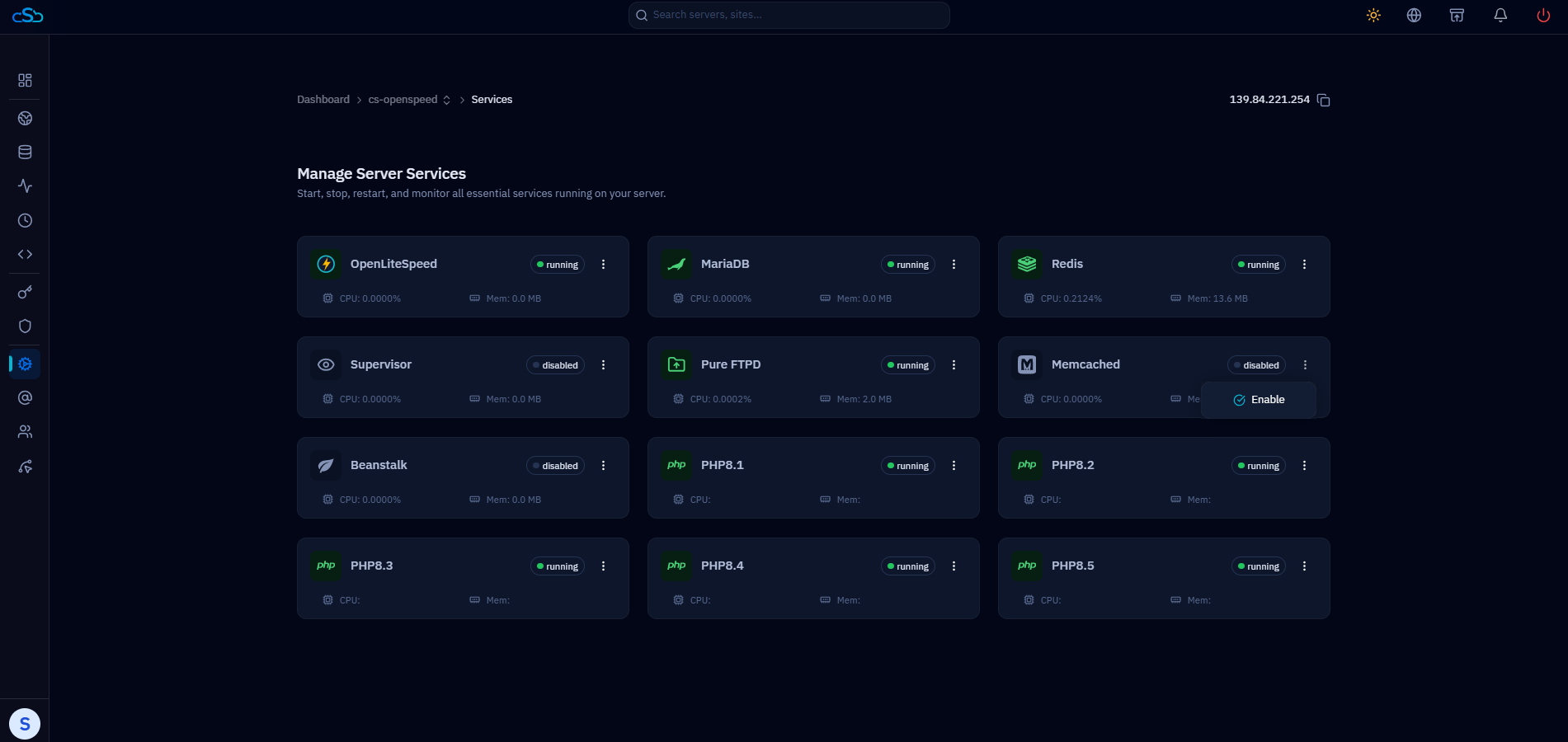Open the activity monitoring pulse icon
The image size is (1568, 742).
point(25,185)
